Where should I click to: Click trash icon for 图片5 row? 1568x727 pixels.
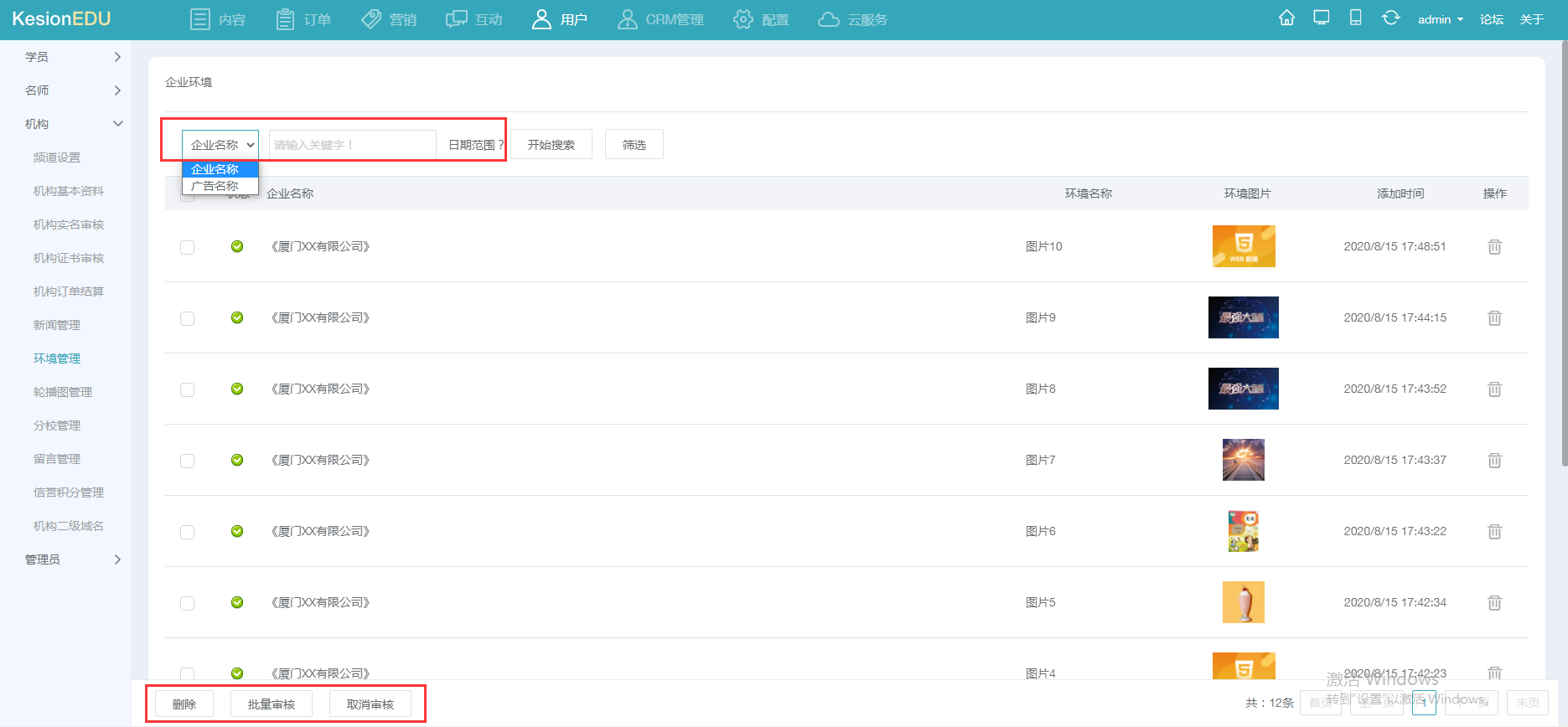pos(1494,603)
